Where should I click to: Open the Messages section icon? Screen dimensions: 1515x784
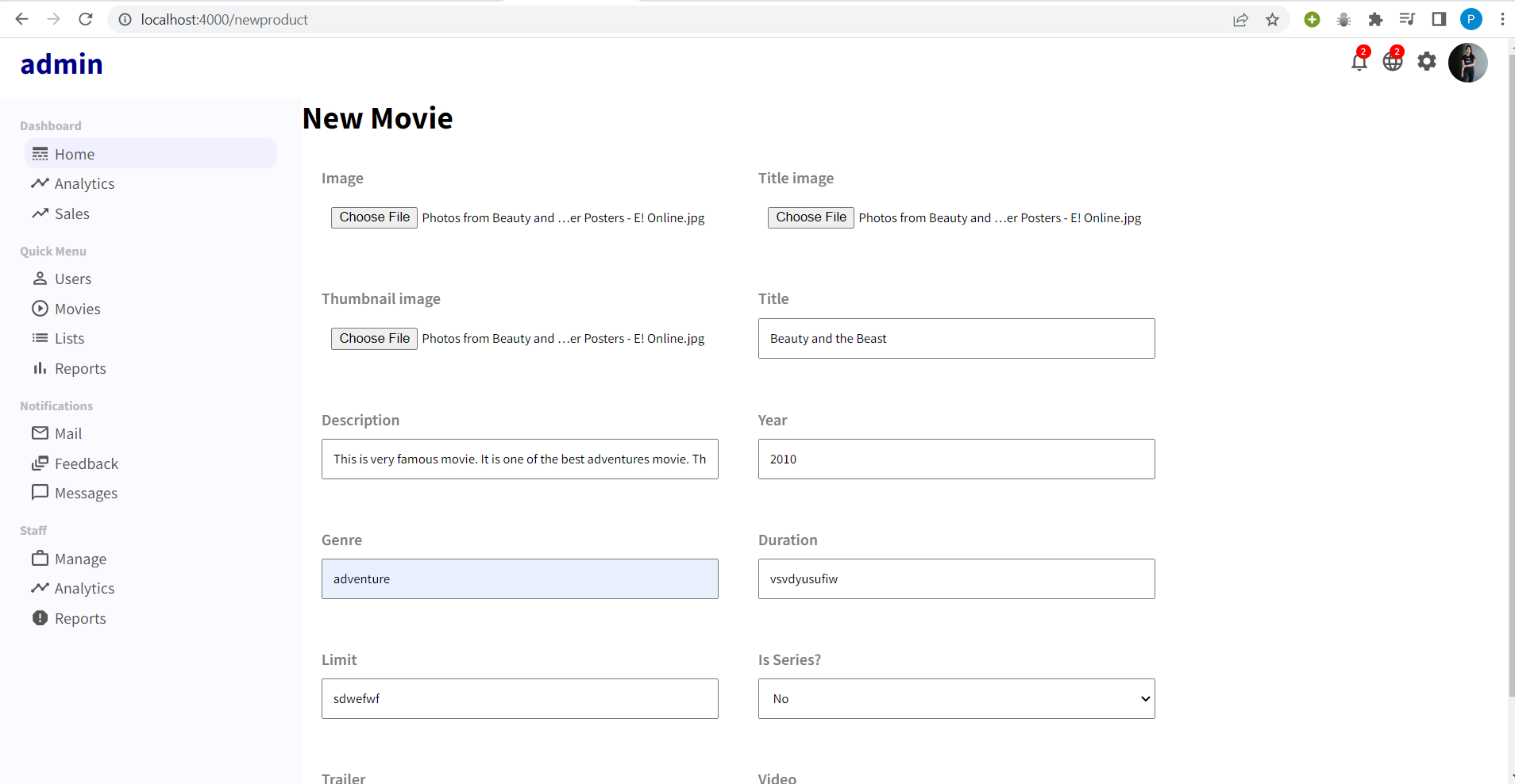[x=39, y=492]
